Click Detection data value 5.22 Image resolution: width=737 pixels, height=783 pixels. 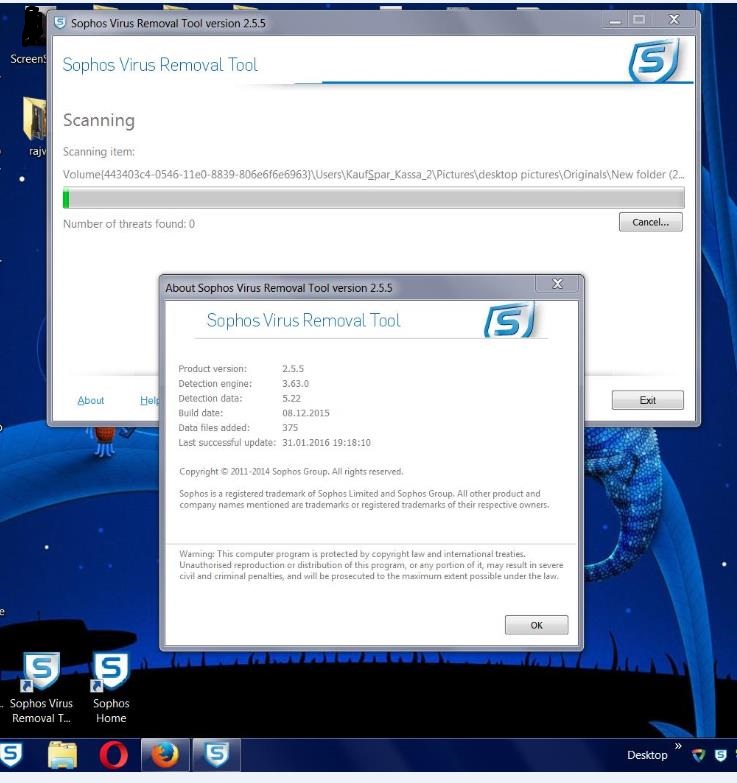pyautogui.click(x=292, y=398)
